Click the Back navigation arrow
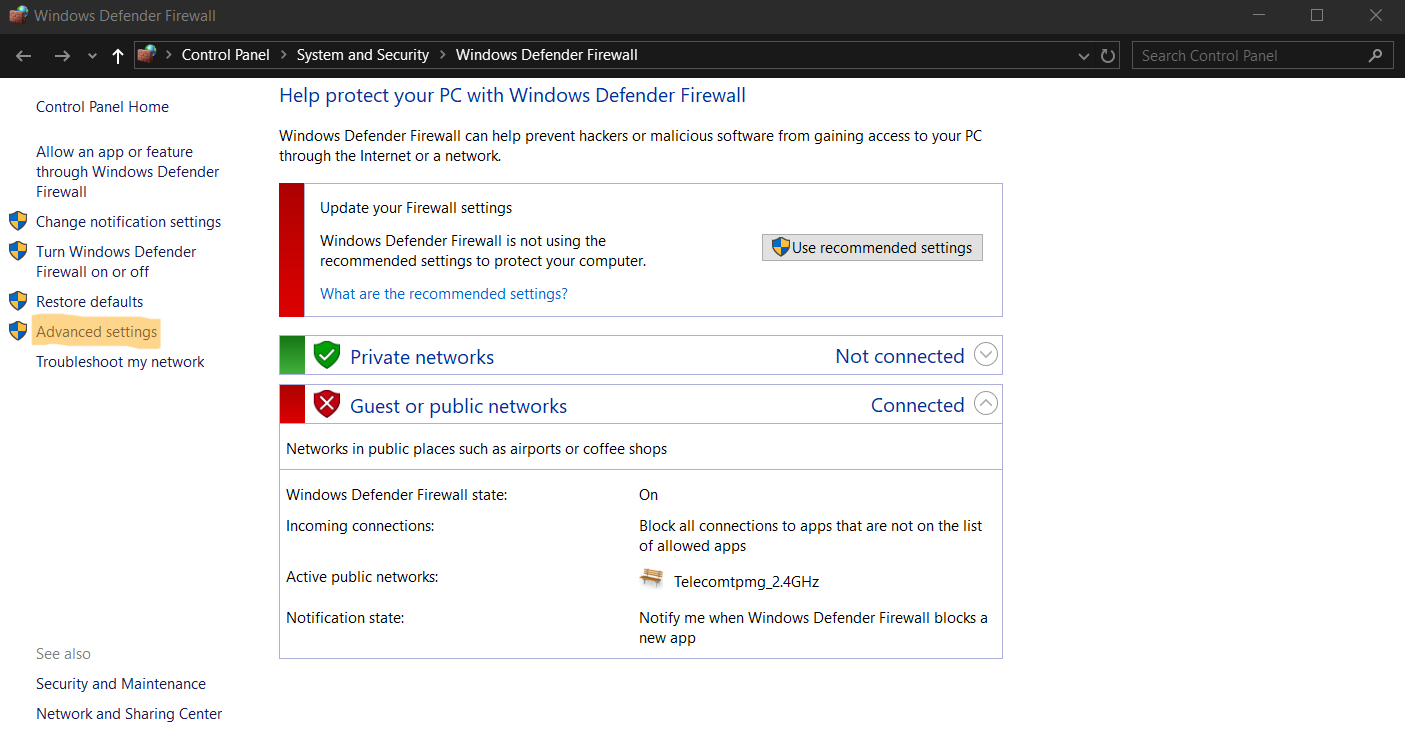This screenshot has height=747, width=1405. click(x=24, y=56)
